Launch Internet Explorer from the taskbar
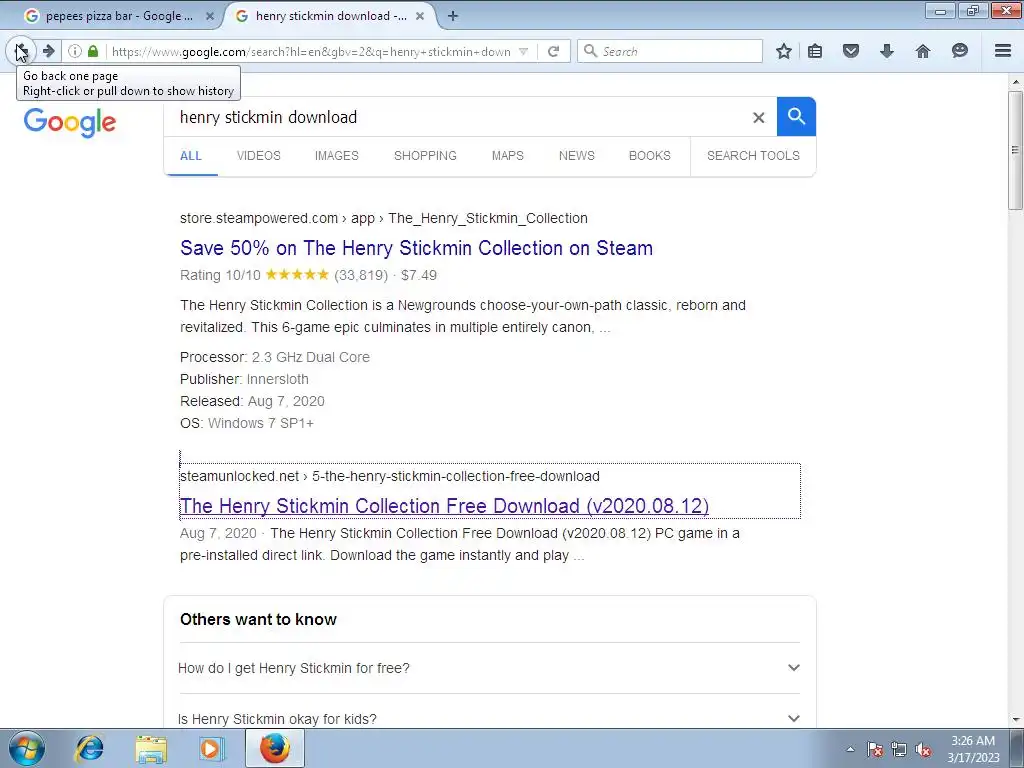 pyautogui.click(x=89, y=748)
